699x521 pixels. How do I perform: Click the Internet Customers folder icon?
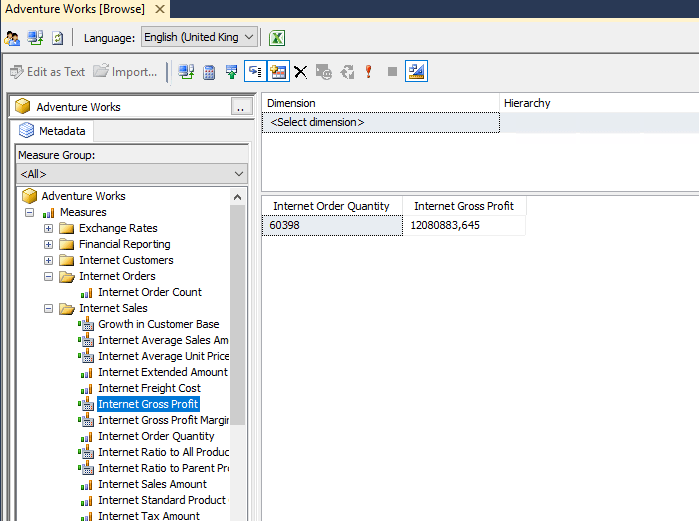(x=66, y=261)
